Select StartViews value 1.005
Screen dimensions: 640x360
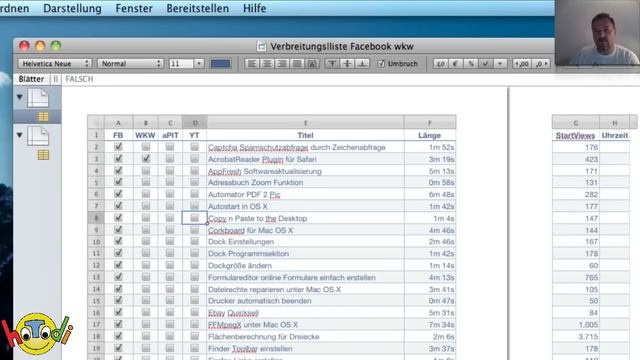pos(576,324)
